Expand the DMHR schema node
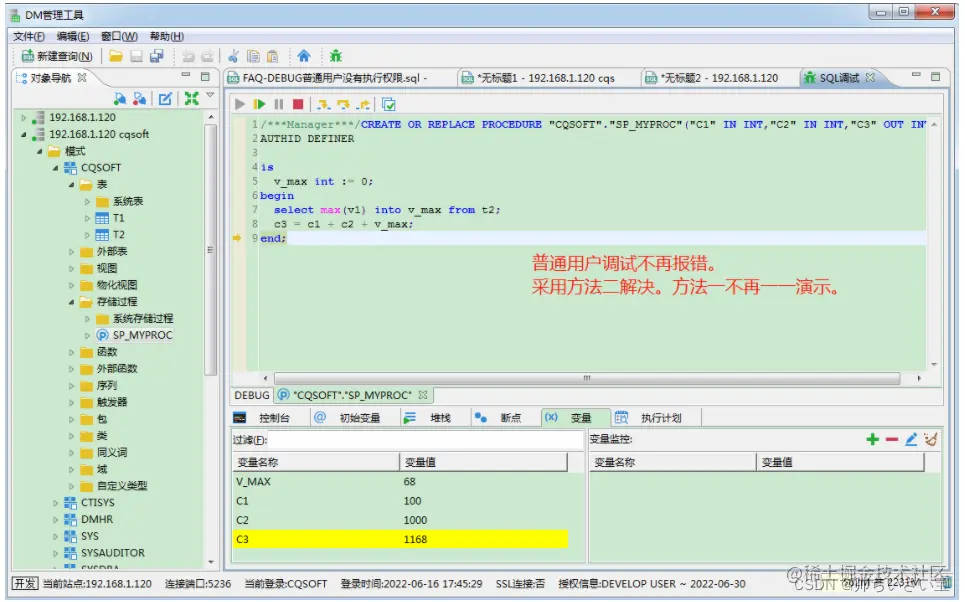The height and width of the screenshot is (602, 965). 55,520
